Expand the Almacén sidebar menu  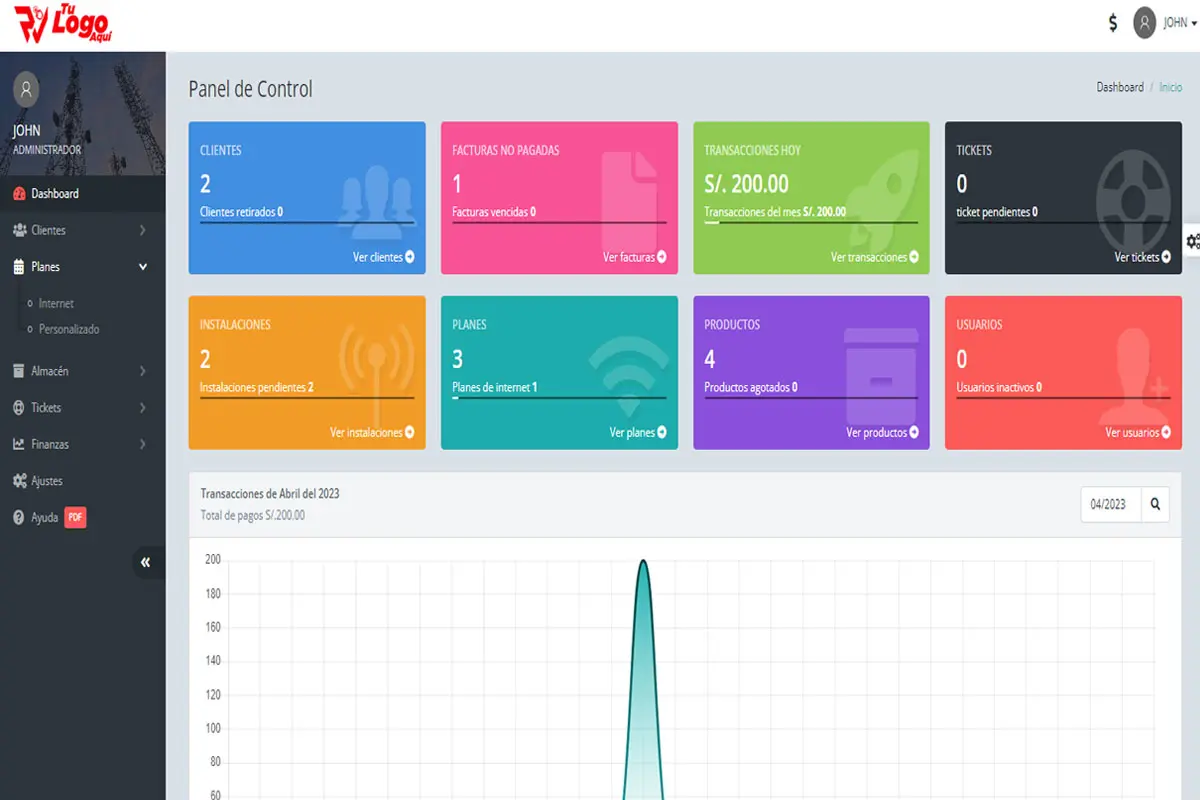click(x=82, y=371)
